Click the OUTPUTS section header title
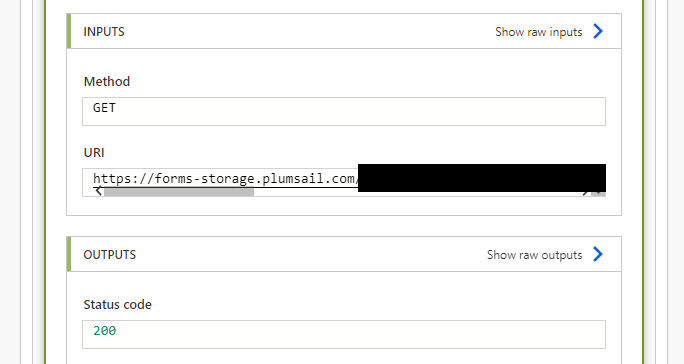684x364 pixels. point(109,255)
